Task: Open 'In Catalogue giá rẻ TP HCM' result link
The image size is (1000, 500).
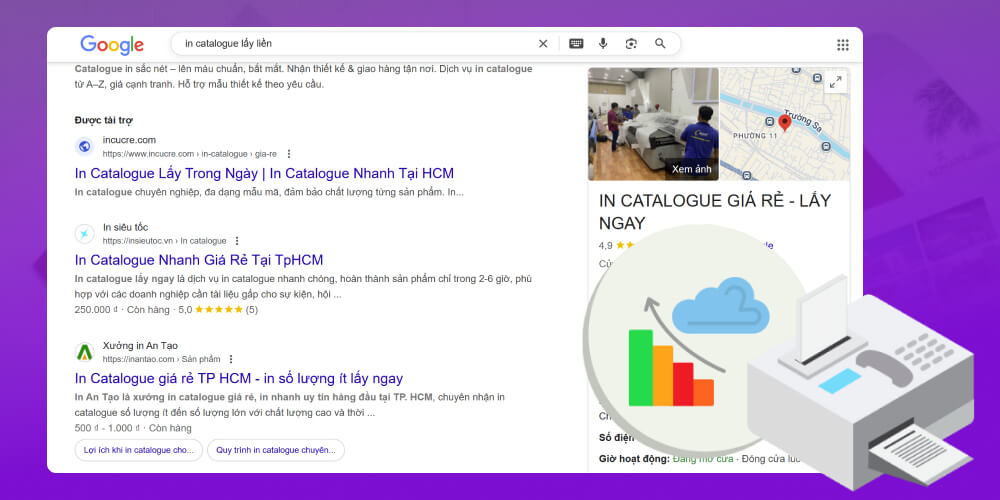Action: (x=239, y=378)
